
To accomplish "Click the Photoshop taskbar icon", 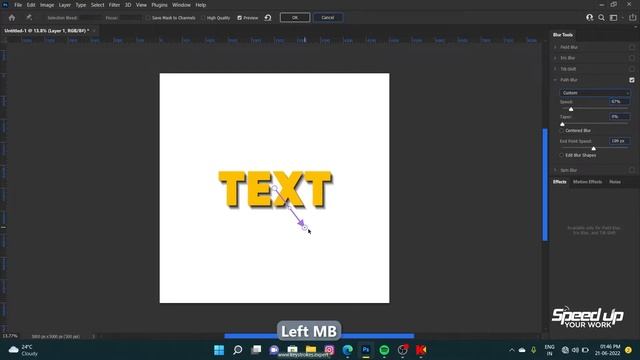I will pos(366,350).
